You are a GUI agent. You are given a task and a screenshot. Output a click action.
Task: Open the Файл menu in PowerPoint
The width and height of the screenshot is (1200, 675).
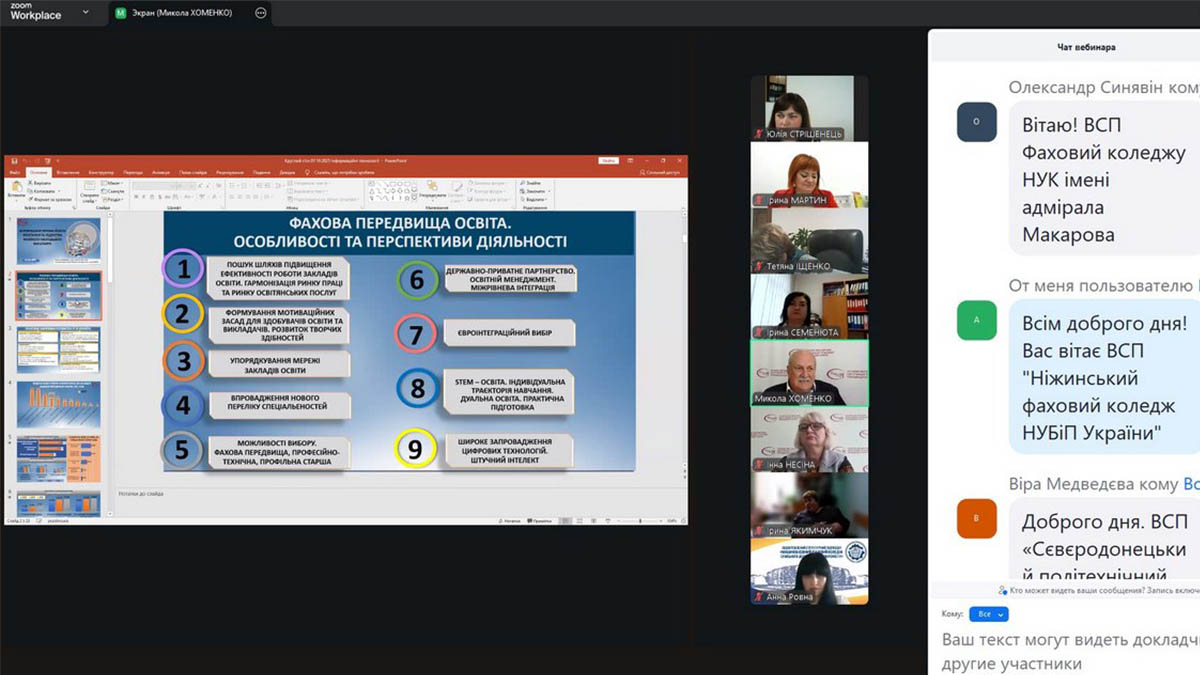tap(15, 172)
